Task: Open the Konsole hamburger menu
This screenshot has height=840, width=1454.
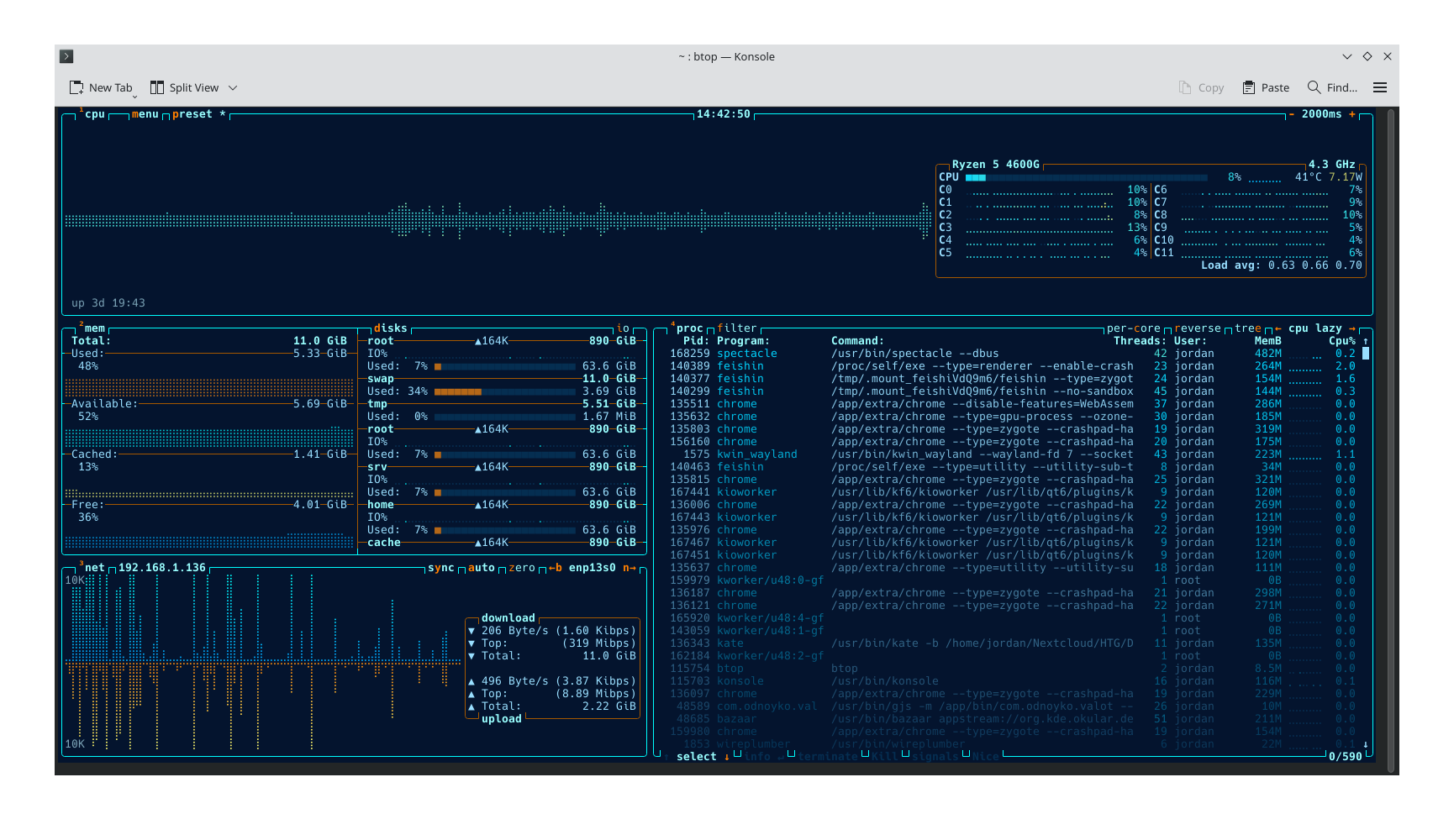Action: point(1379,87)
